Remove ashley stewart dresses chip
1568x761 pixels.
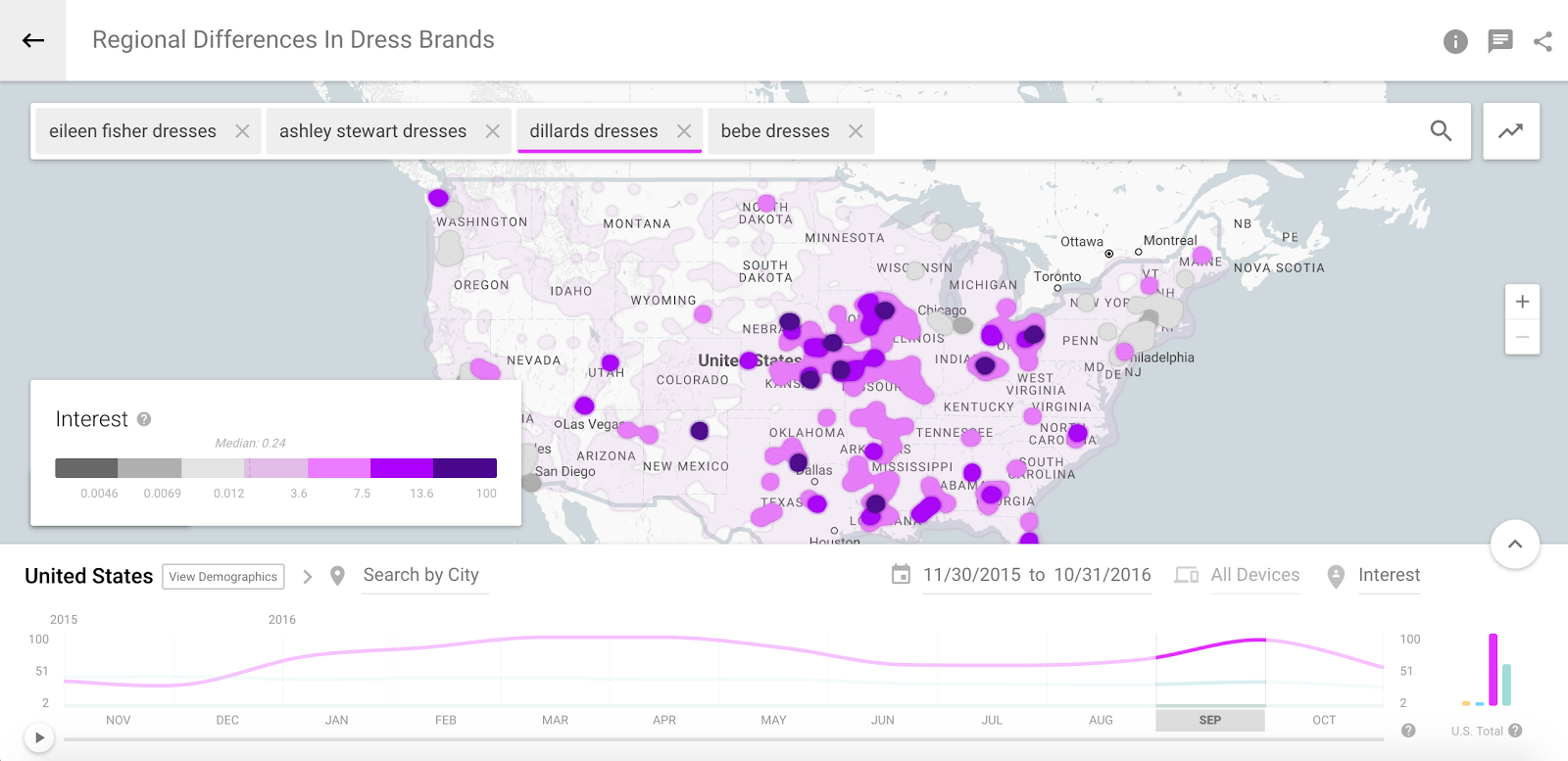point(493,131)
